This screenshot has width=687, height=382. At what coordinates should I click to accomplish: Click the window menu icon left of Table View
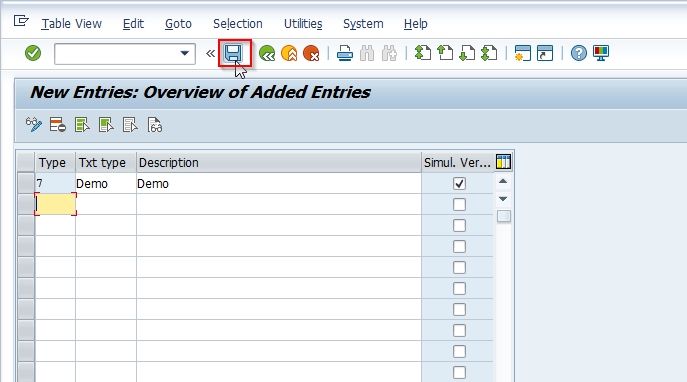(21, 21)
